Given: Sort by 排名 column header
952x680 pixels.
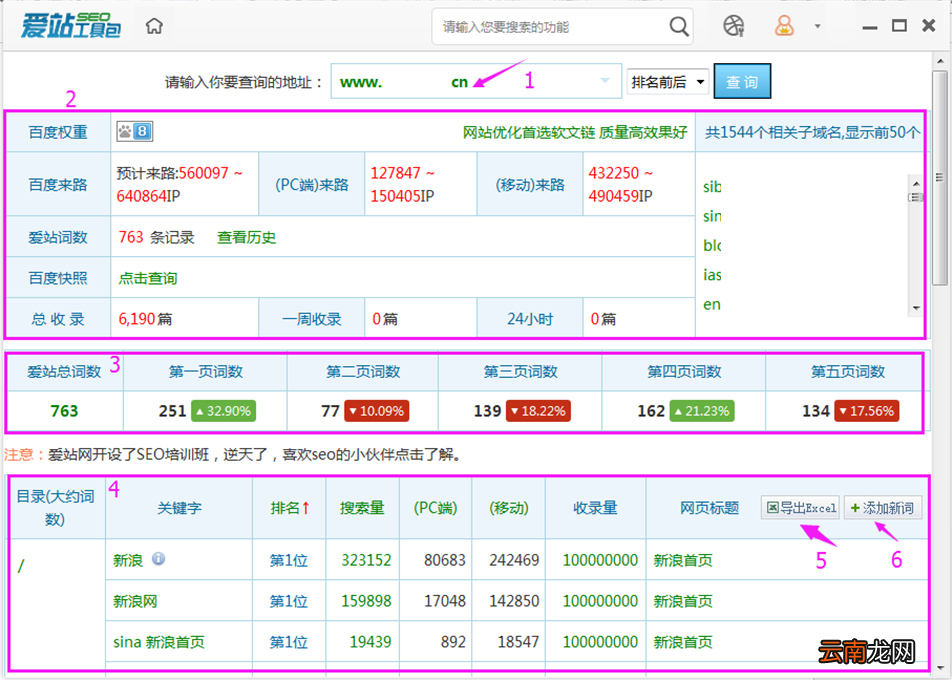Looking at the screenshot, I should pos(290,508).
